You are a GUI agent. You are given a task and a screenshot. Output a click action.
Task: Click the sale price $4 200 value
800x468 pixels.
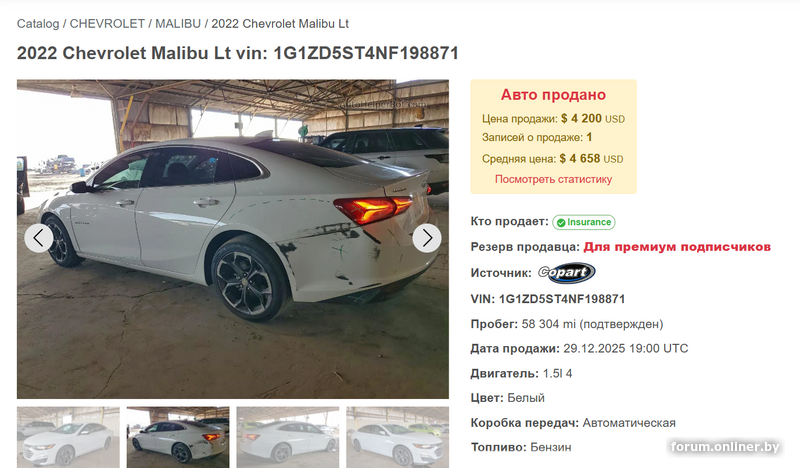pyautogui.click(x=581, y=118)
